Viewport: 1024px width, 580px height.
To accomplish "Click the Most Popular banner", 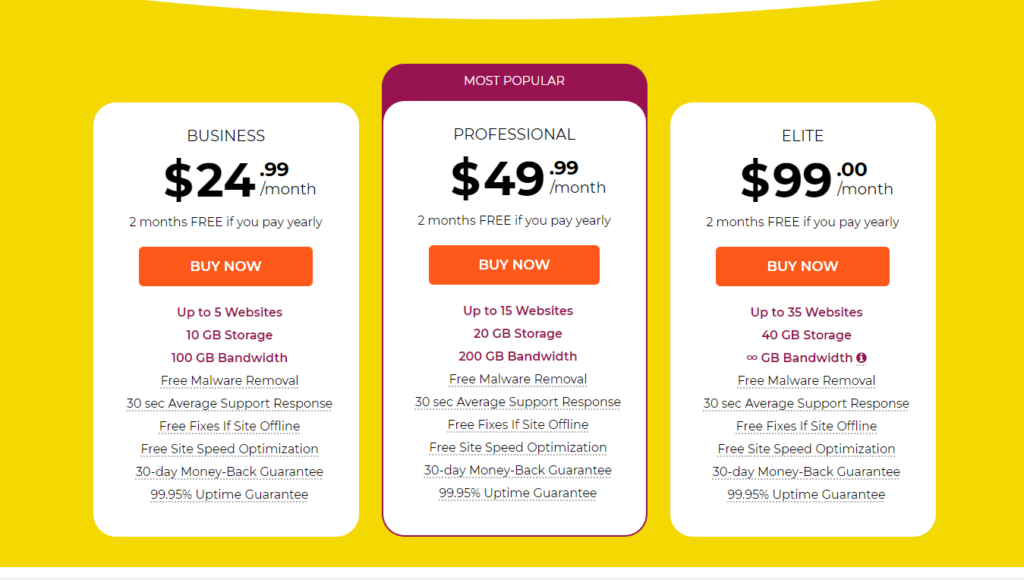I will (515, 81).
